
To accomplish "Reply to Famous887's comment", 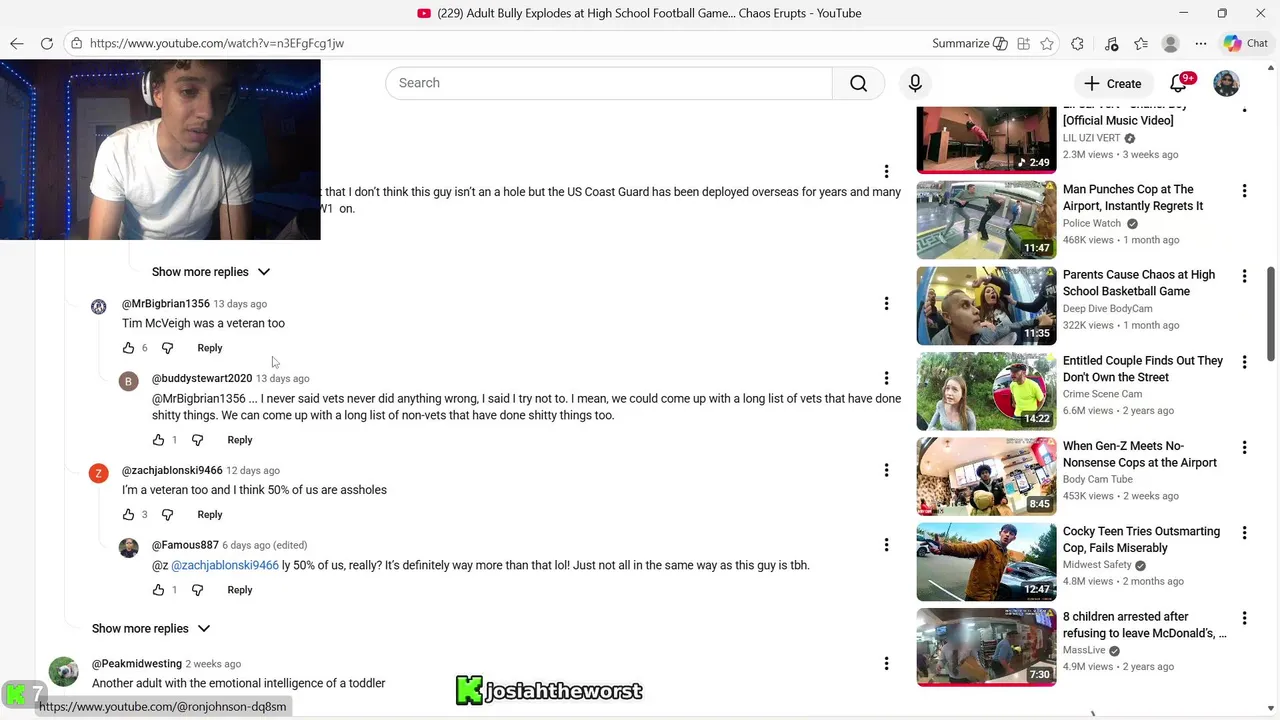I will [x=240, y=590].
